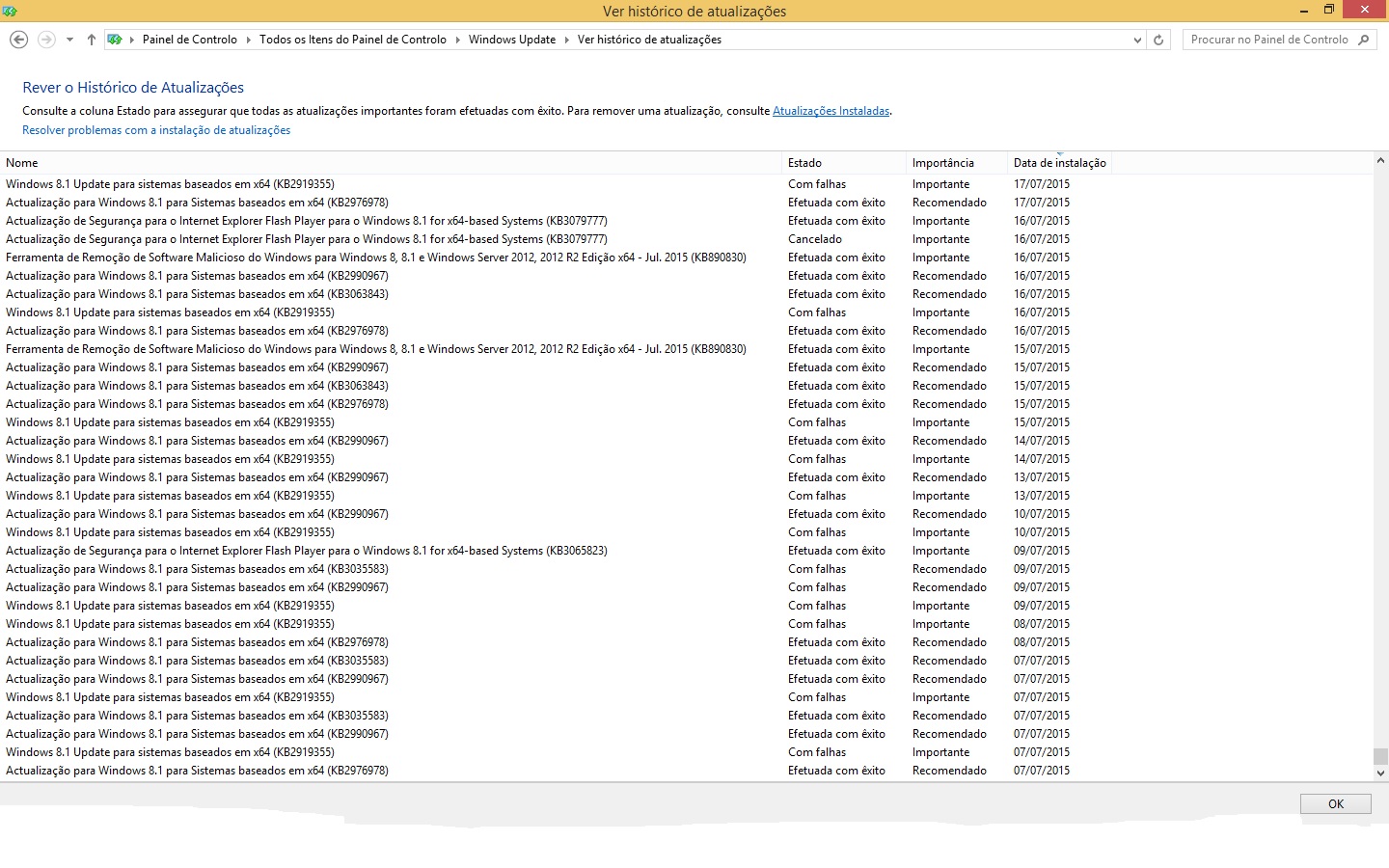Select KB2990967 row dated 10/07/2015
Viewport: 1389px width, 868px height.
(x=686, y=514)
